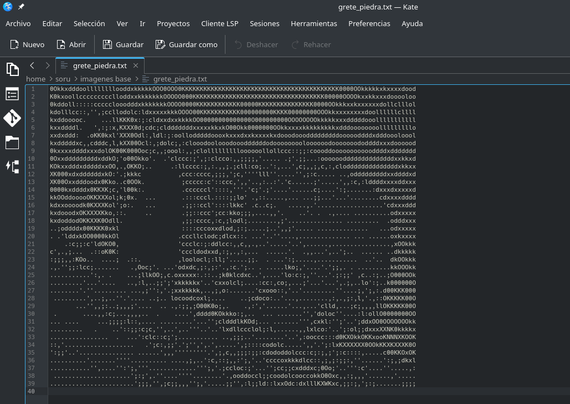Image resolution: width=570 pixels, height=404 pixels.
Task: Open the Cliente LSP menu
Action: (x=220, y=24)
